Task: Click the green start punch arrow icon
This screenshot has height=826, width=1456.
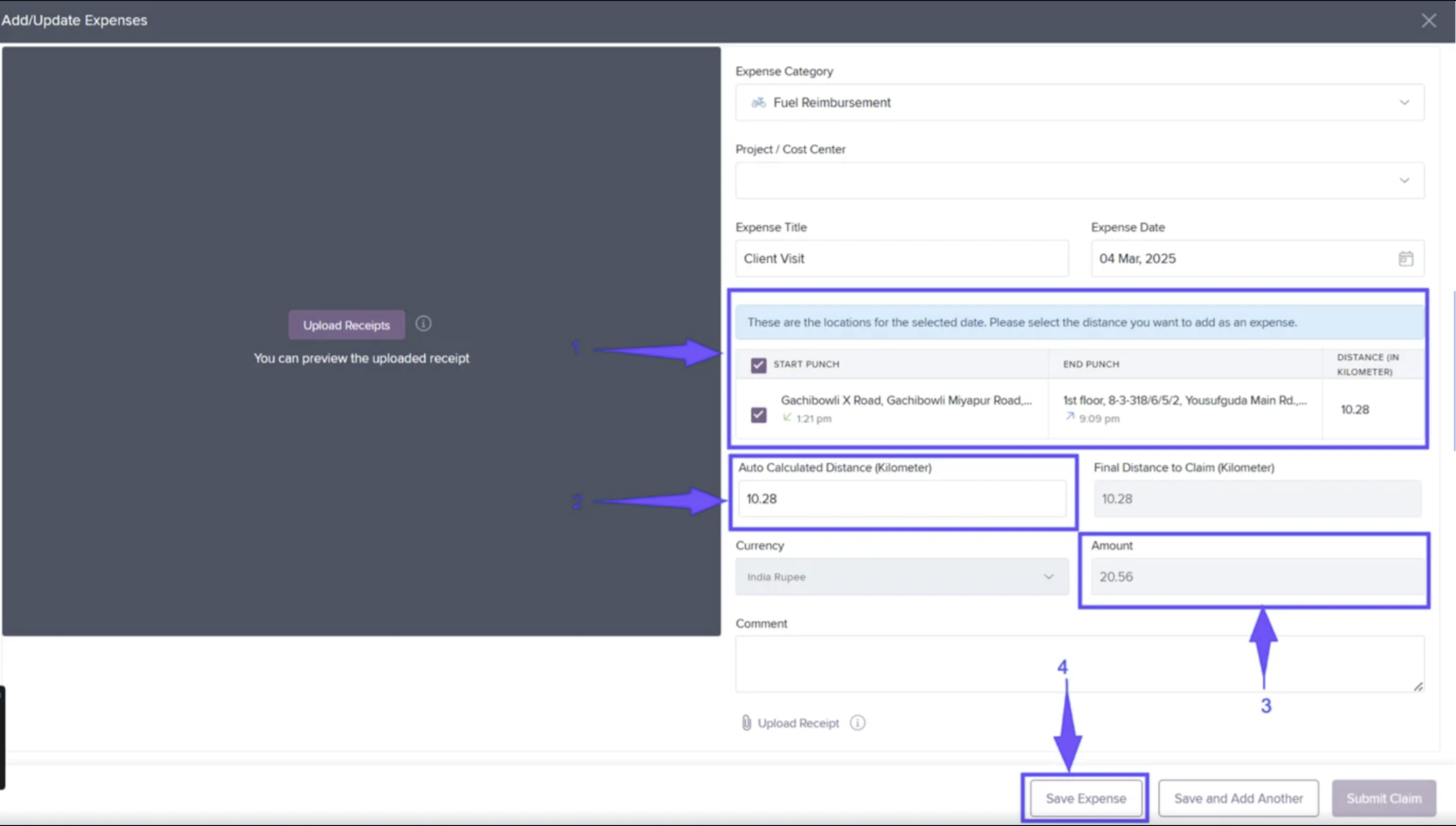Action: [787, 418]
